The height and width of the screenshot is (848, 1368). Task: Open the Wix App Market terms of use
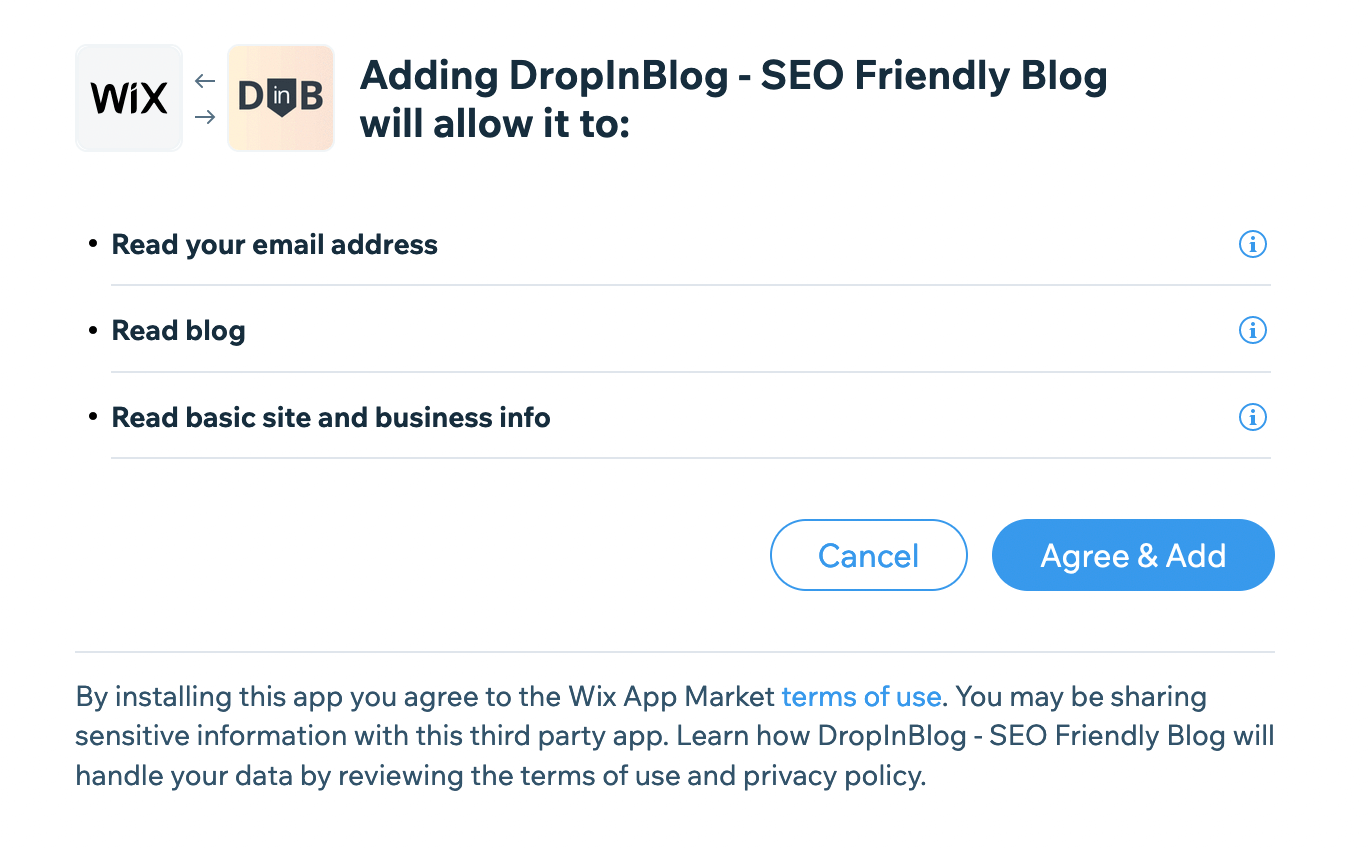tap(861, 696)
